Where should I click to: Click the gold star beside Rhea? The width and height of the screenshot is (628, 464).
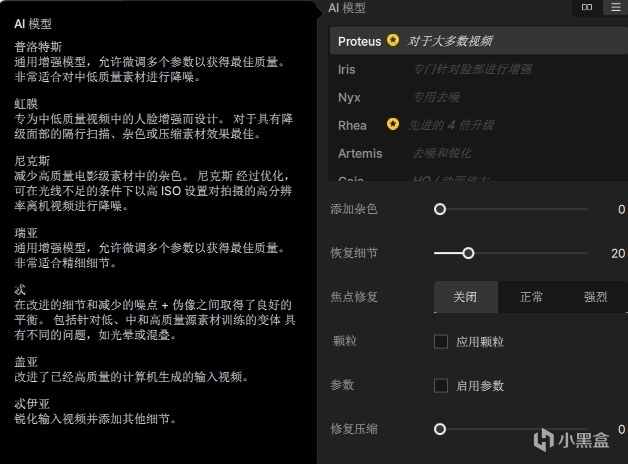(x=393, y=124)
